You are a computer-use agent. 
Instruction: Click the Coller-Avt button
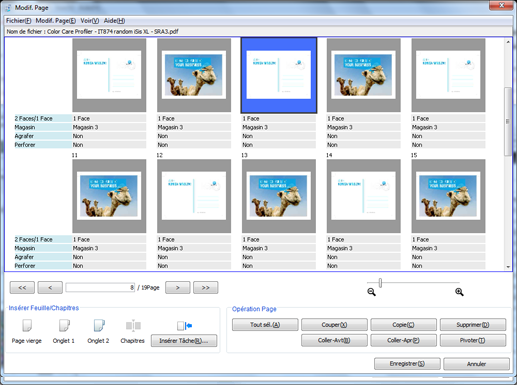pyautogui.click(x=334, y=340)
